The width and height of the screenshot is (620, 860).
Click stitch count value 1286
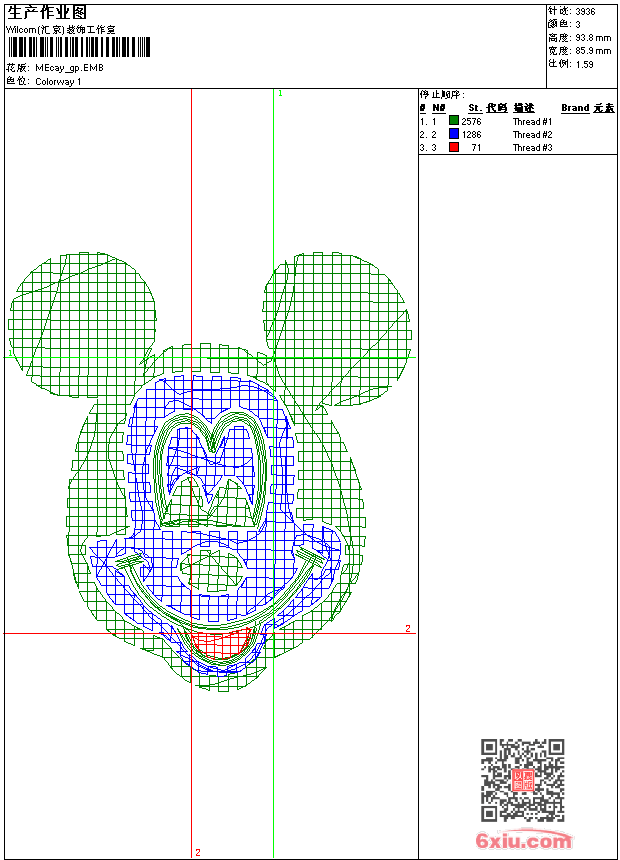[471, 135]
